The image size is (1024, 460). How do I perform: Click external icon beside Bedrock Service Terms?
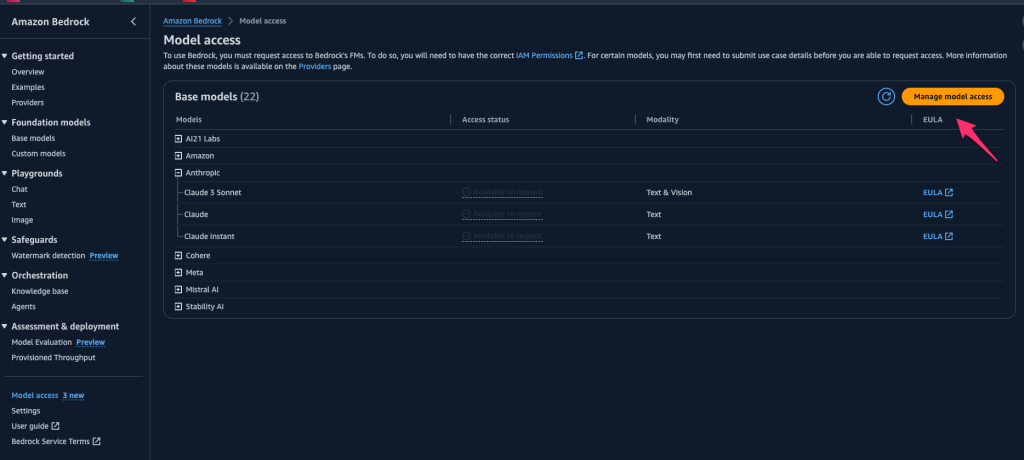pyautogui.click(x=97, y=442)
